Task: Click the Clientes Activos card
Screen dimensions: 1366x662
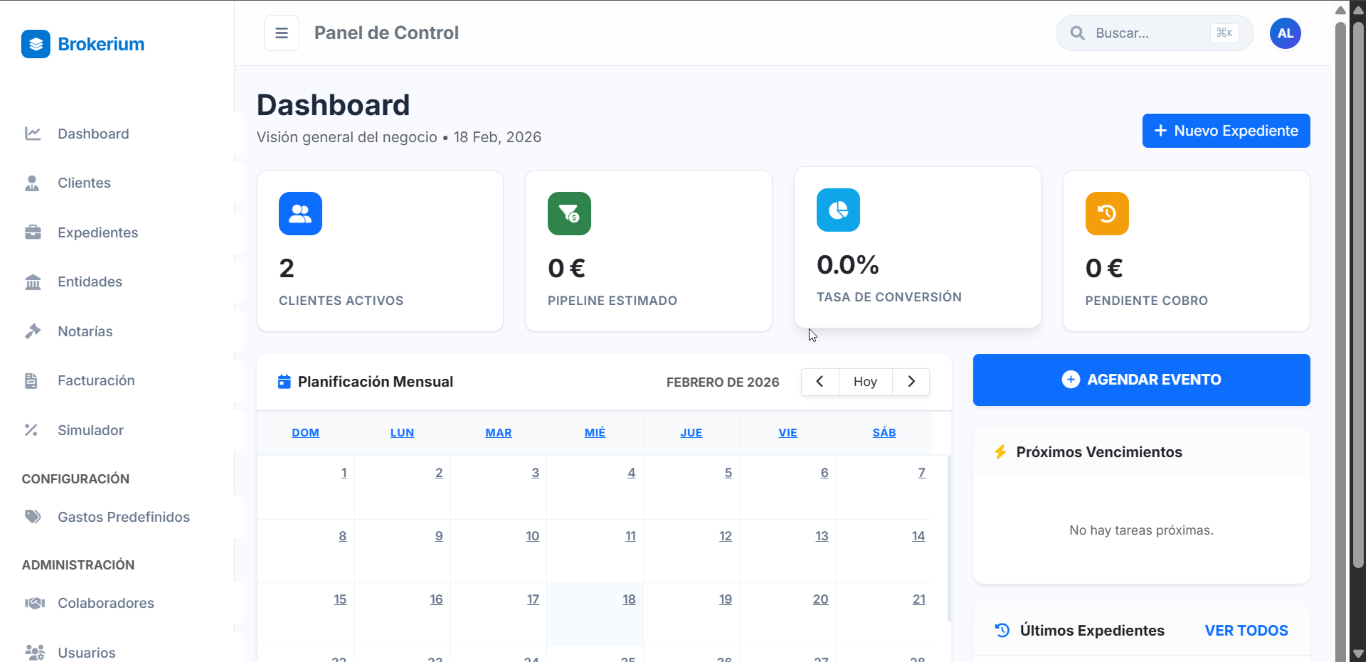Action: 380,251
